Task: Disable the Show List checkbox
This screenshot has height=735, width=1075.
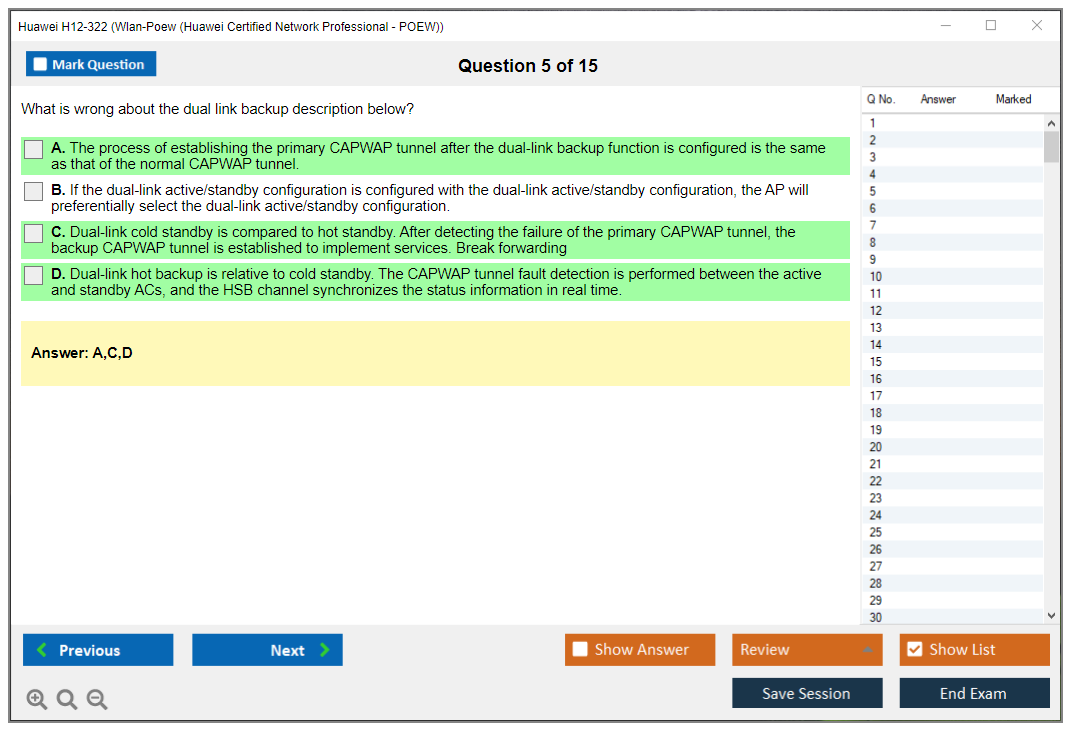Action: point(914,650)
